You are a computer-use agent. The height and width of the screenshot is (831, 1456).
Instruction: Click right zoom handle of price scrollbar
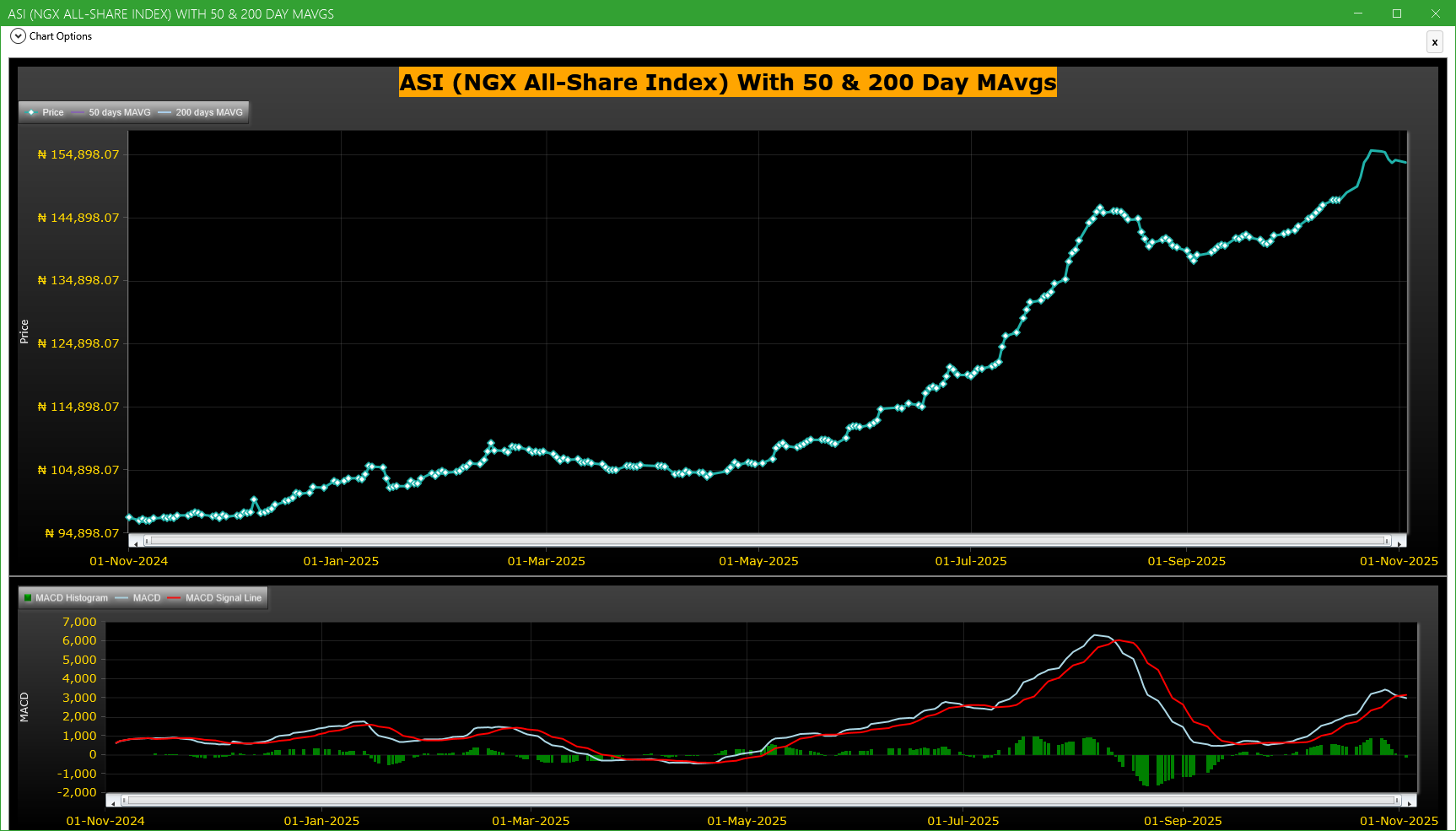coord(1387,541)
